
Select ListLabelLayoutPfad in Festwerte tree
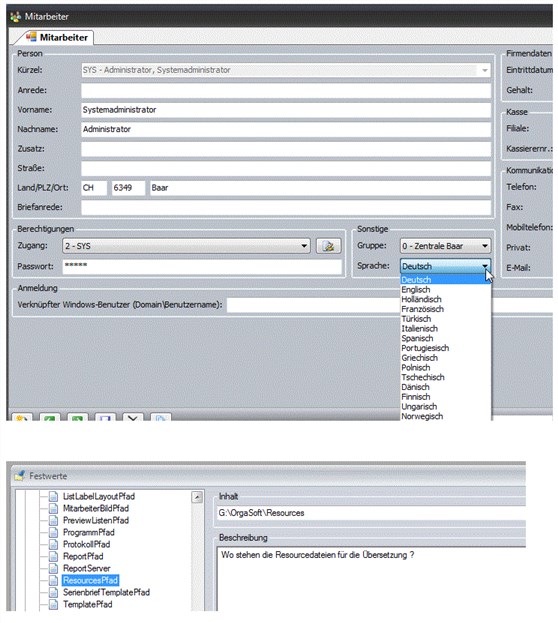click(x=99, y=496)
